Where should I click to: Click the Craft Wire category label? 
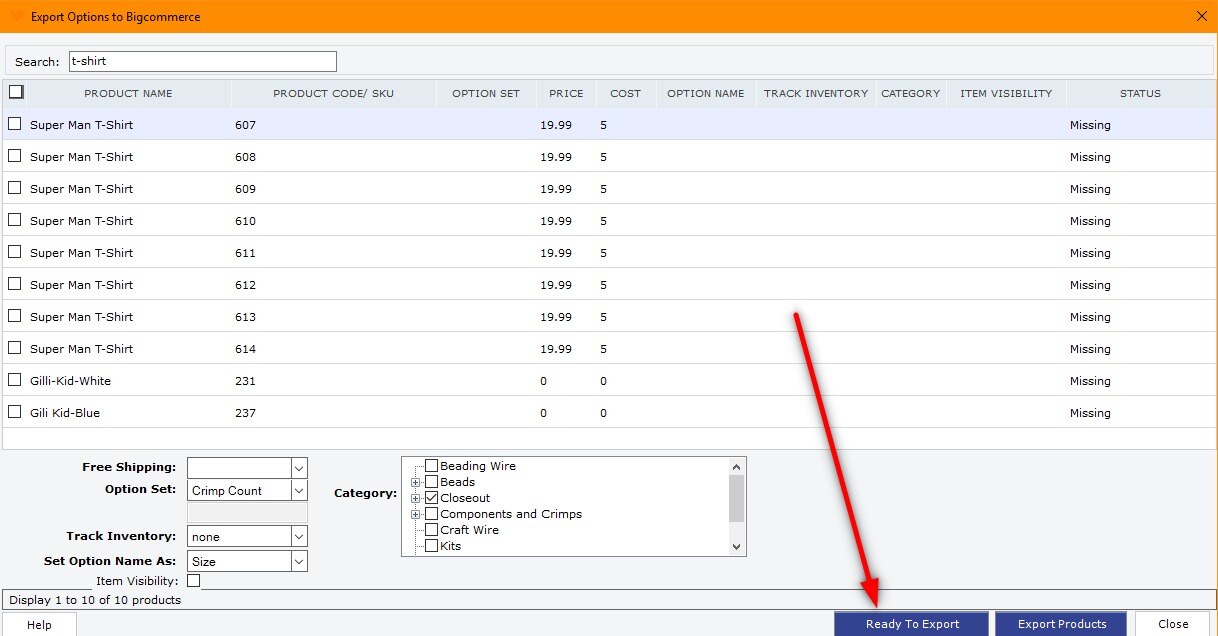coord(469,530)
